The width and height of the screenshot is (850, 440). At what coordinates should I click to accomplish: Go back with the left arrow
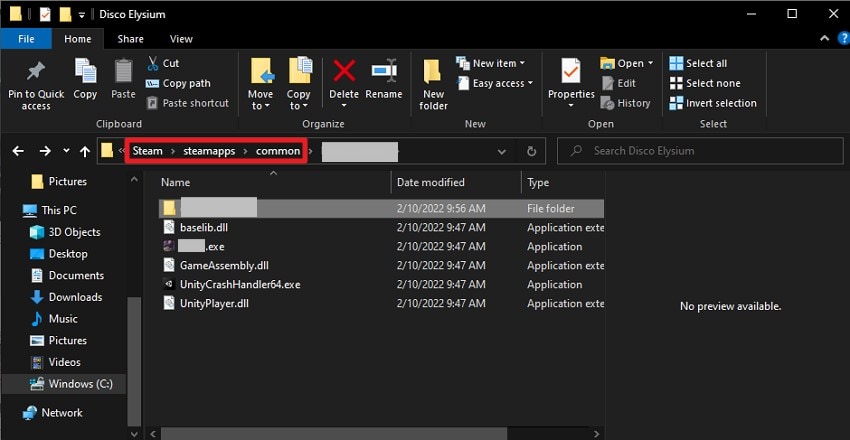tap(18, 151)
